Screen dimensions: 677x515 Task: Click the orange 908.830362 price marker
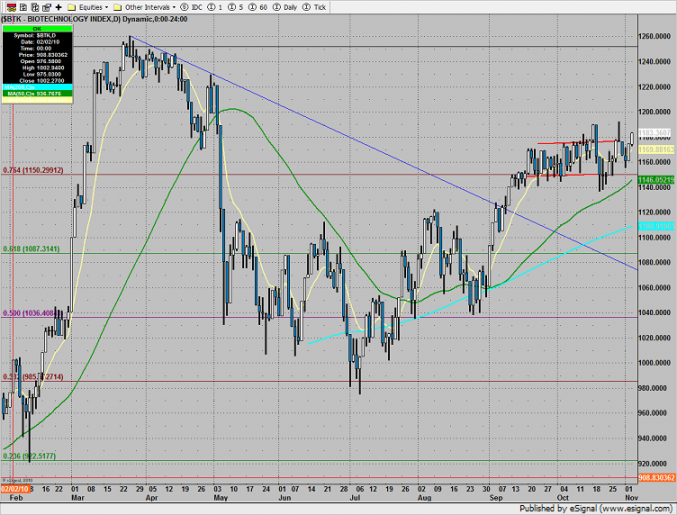click(x=656, y=478)
